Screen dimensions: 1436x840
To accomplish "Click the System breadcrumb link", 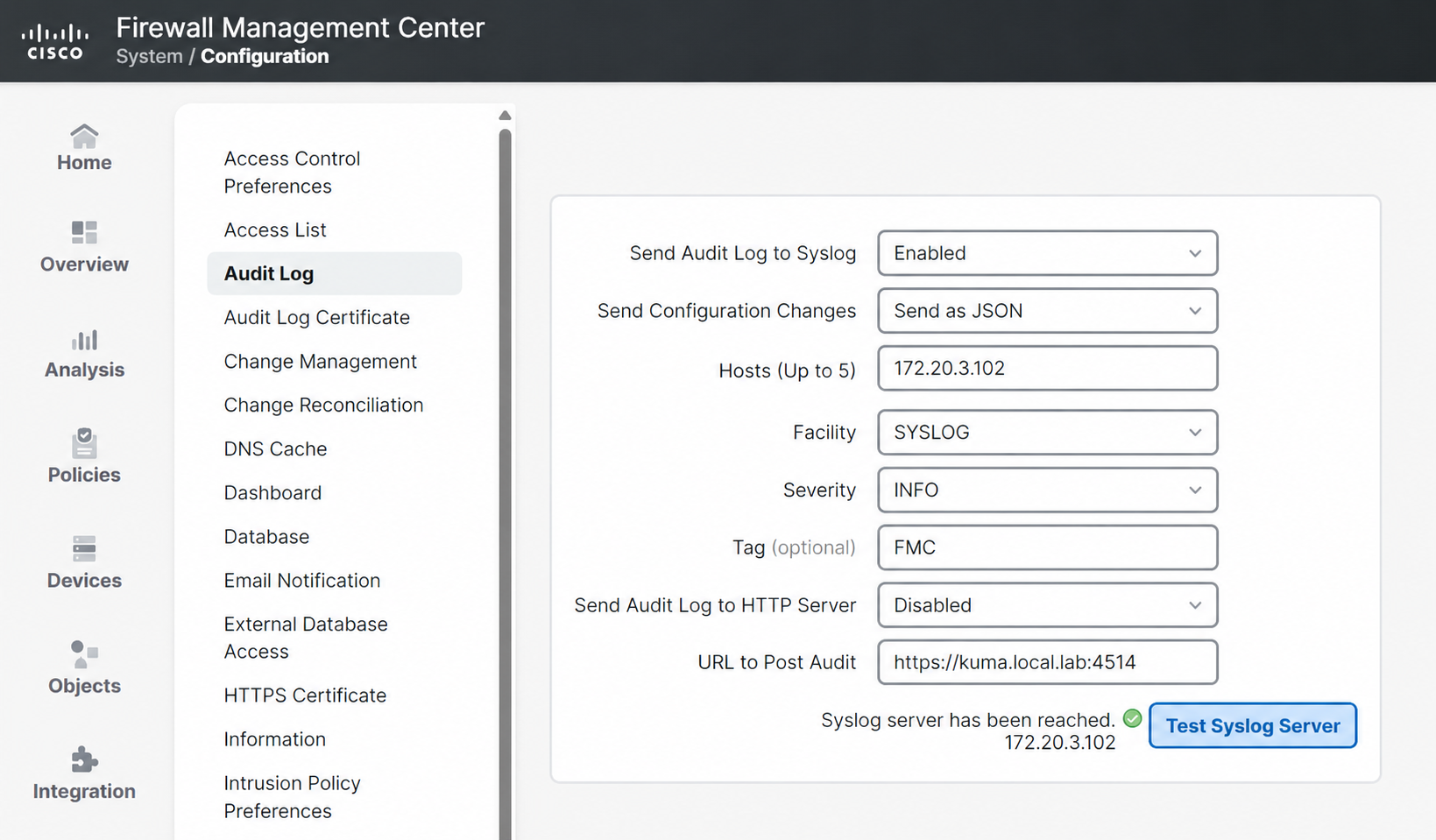I will tap(149, 56).
